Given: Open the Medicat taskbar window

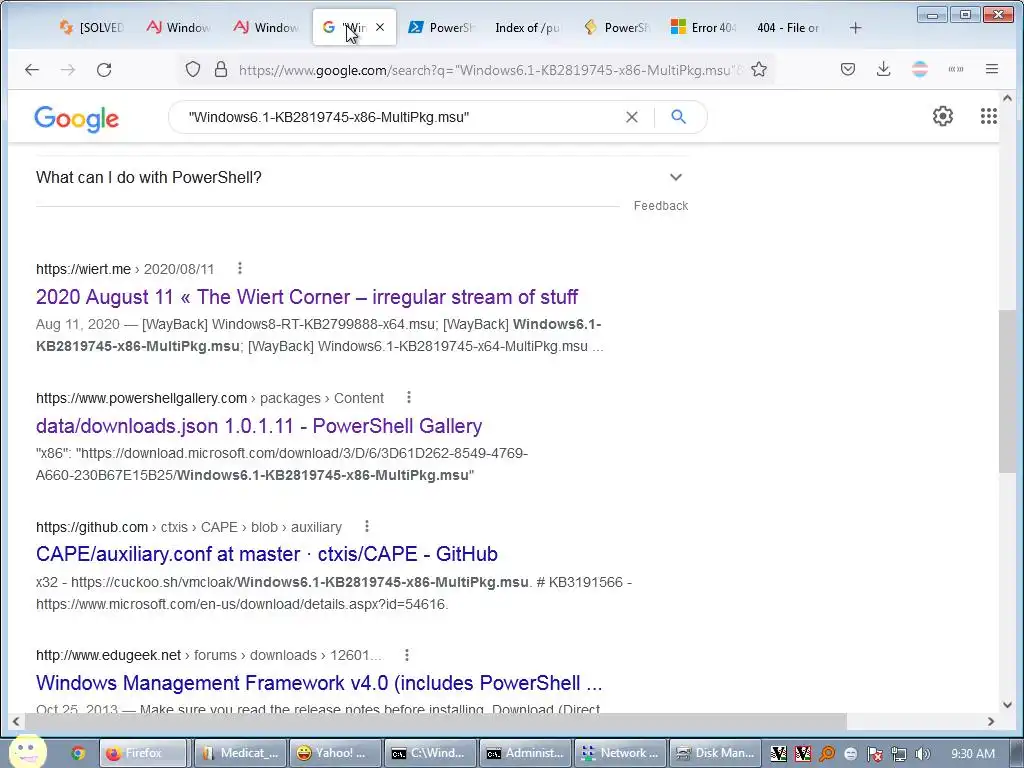Looking at the screenshot, I should click(x=240, y=753).
